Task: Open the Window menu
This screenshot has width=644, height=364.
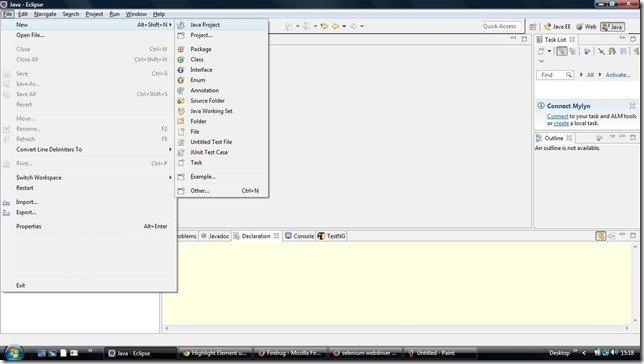Action: point(136,14)
